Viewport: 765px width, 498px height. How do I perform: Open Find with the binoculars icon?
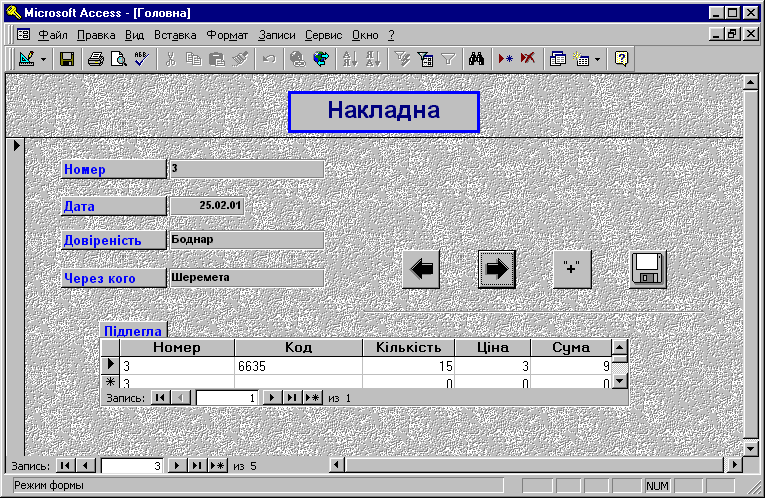point(477,59)
